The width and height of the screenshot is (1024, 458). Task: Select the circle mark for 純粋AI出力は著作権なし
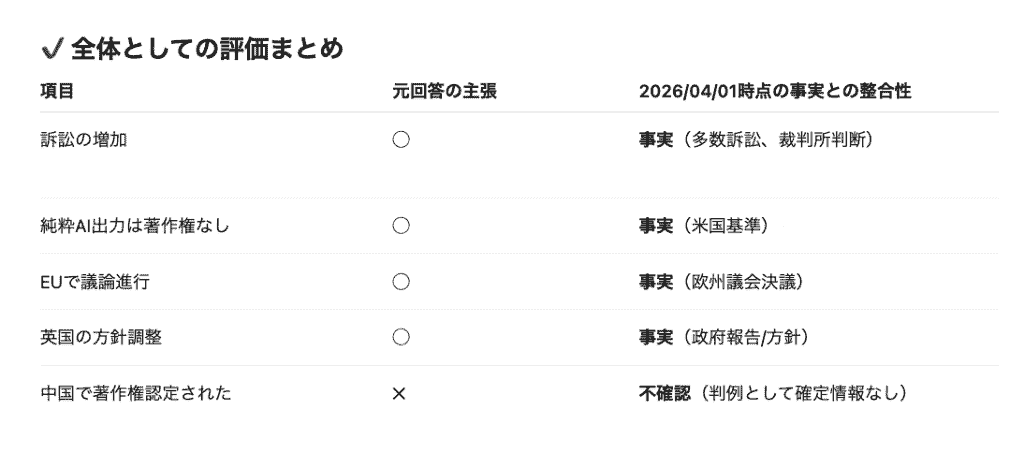(x=401, y=226)
